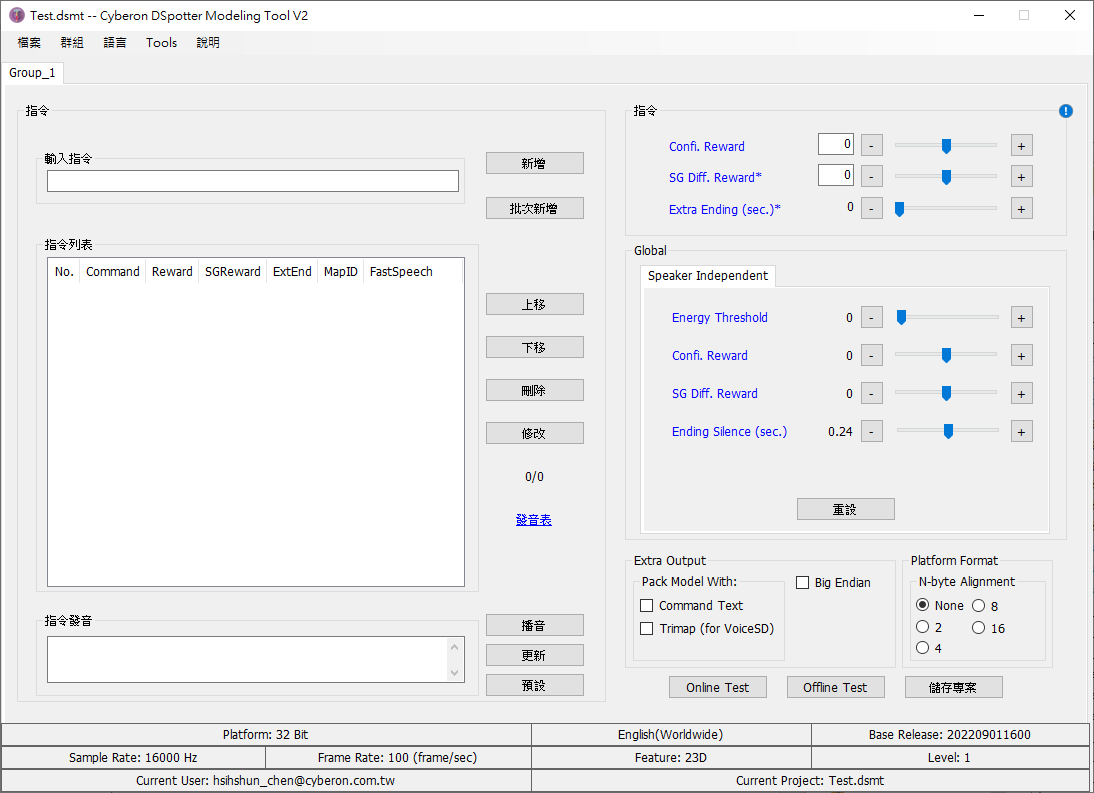Click the blue info icon in 指令 panel
The height and width of the screenshot is (793, 1094).
tap(1065, 111)
